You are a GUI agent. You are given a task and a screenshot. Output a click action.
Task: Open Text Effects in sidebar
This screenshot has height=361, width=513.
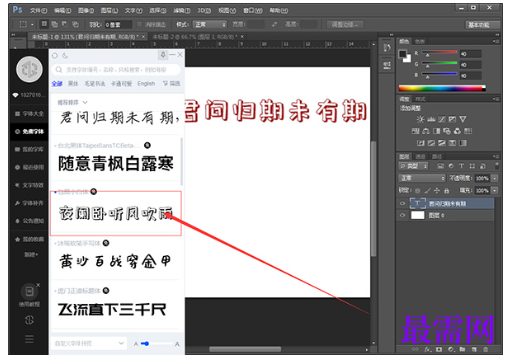coord(29,185)
